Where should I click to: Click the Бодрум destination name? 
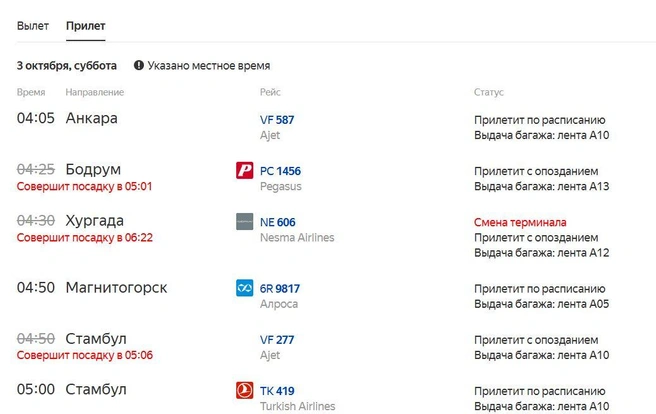93,169
